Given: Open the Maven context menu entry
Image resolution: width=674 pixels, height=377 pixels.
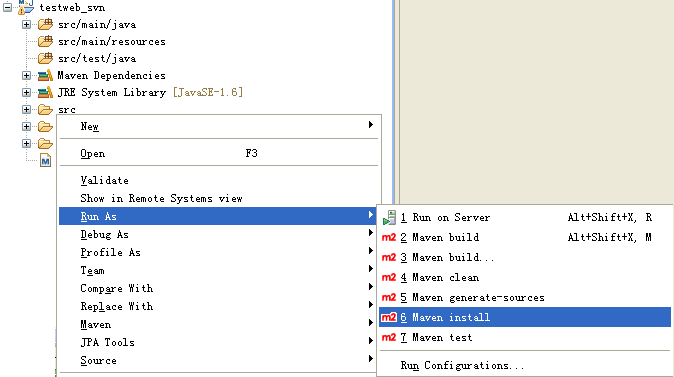Looking at the screenshot, I should pyautogui.click(x=219, y=325).
